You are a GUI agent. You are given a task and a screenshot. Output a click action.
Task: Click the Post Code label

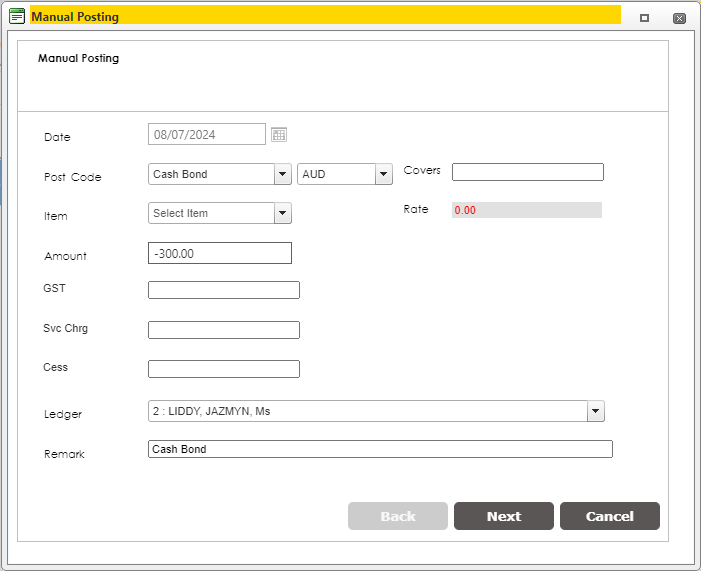[72, 177]
